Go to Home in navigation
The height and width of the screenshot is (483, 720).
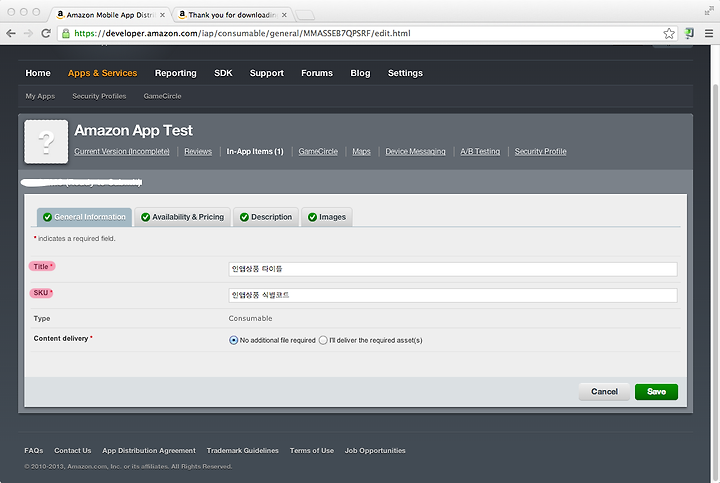tap(38, 73)
